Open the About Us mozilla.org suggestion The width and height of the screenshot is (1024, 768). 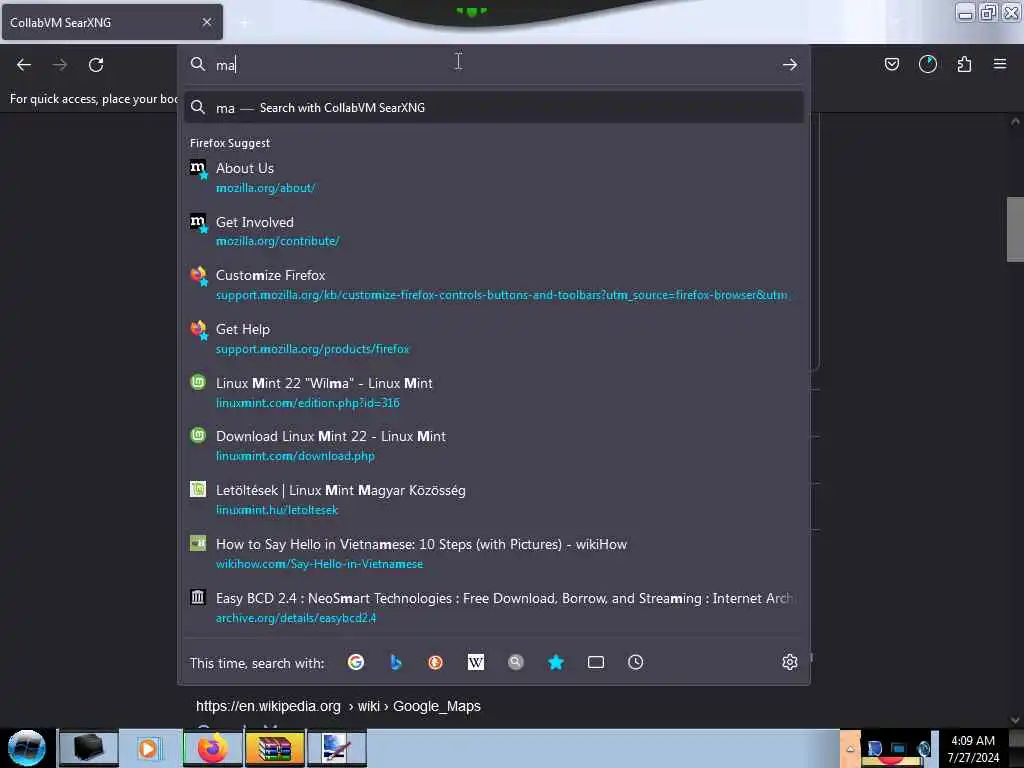pyautogui.click(x=494, y=178)
